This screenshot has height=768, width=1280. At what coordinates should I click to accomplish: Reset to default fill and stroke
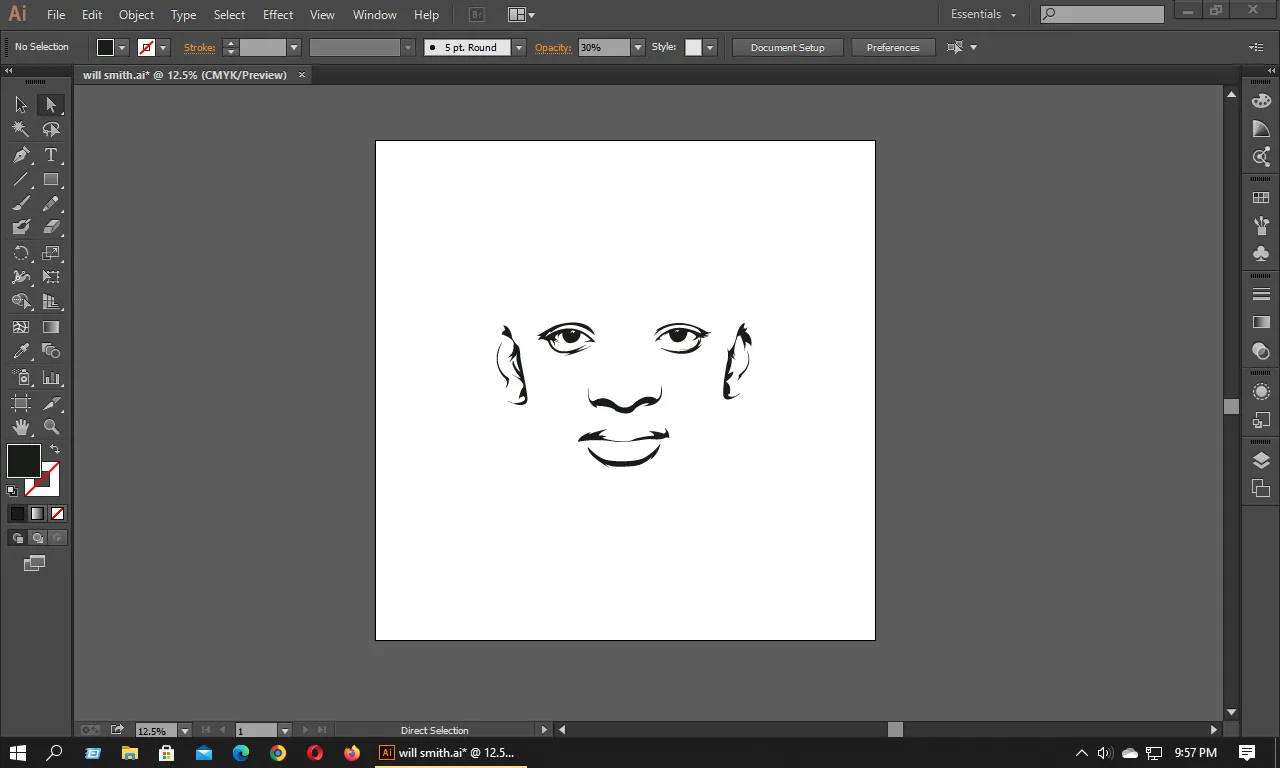click(12, 491)
